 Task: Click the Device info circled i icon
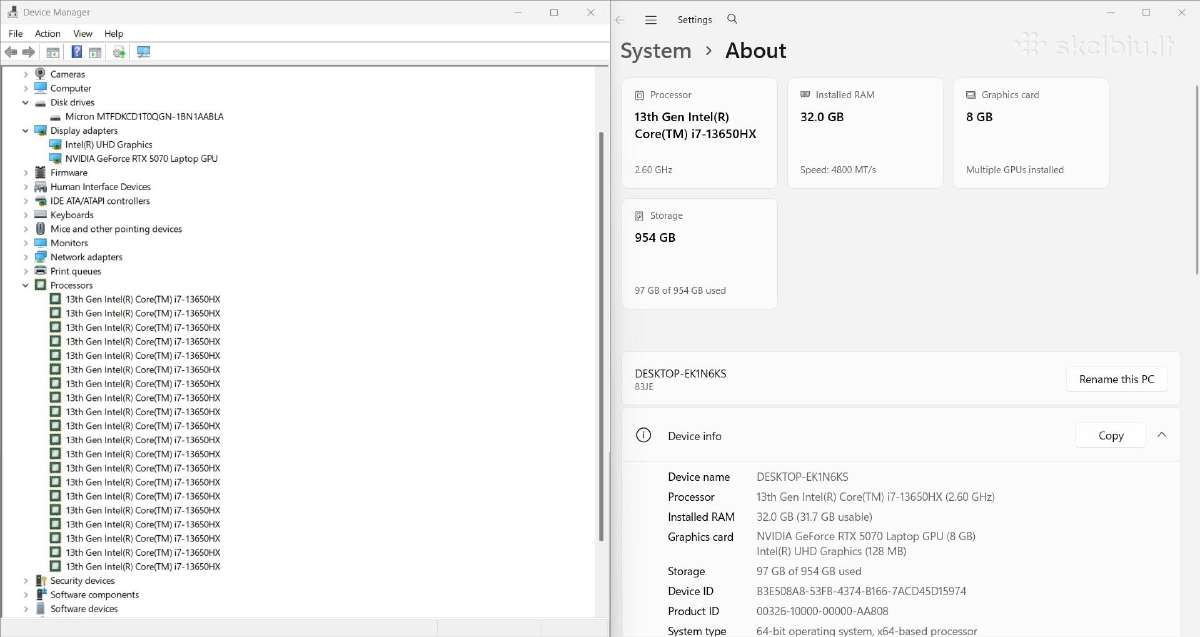[x=644, y=436]
